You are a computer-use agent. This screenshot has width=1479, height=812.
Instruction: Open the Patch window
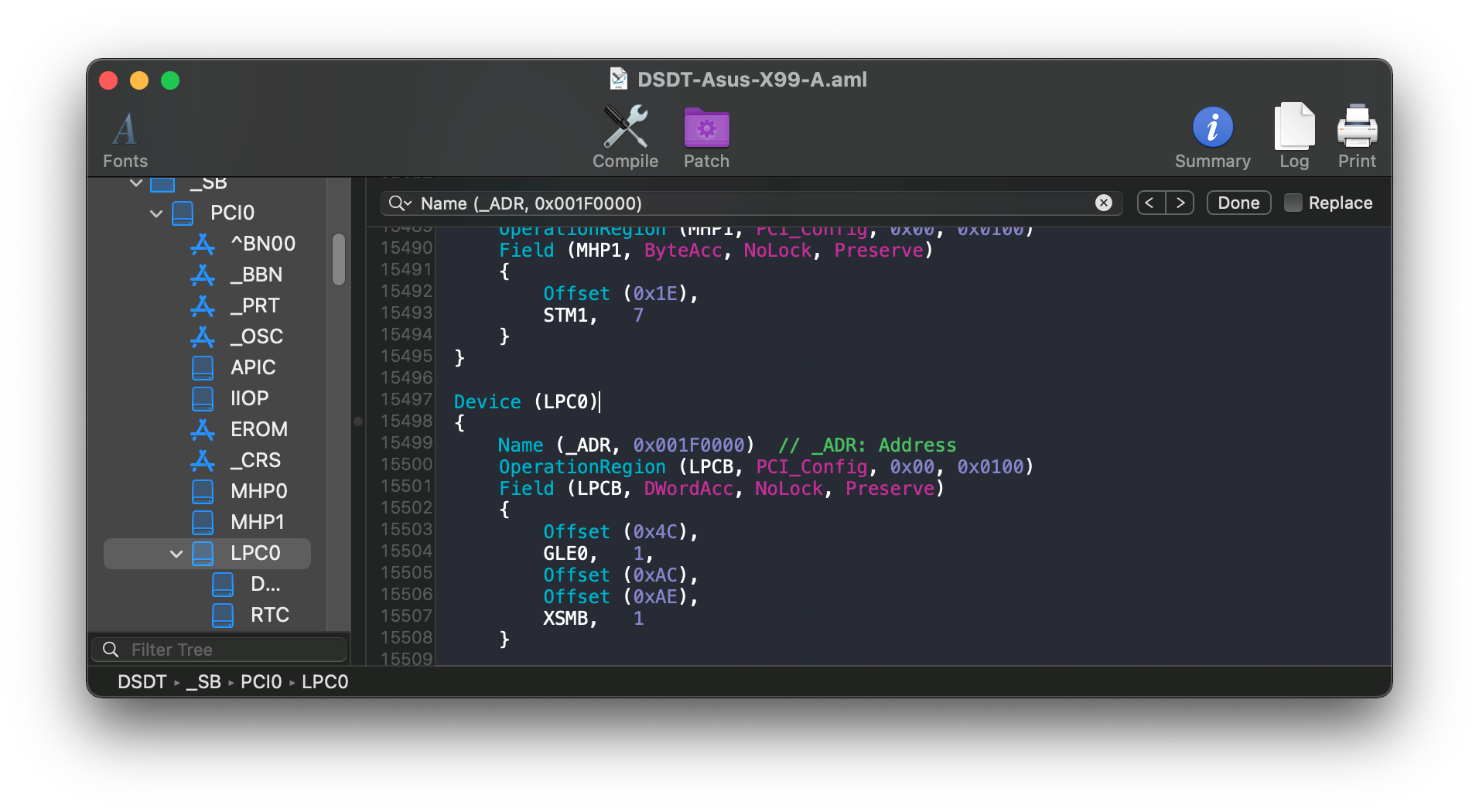(706, 128)
